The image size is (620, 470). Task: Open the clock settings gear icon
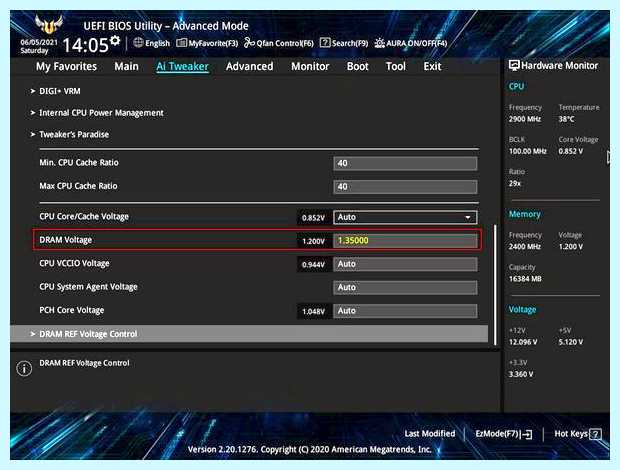115,41
